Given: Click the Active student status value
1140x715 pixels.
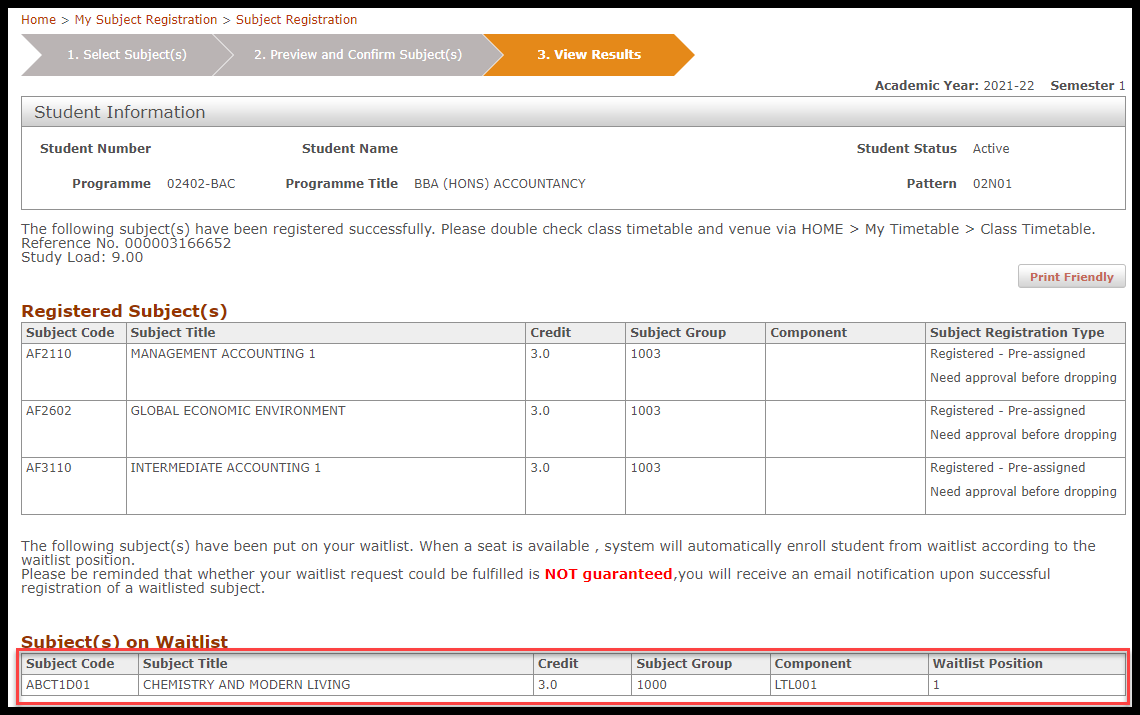Looking at the screenshot, I should coord(991,148).
